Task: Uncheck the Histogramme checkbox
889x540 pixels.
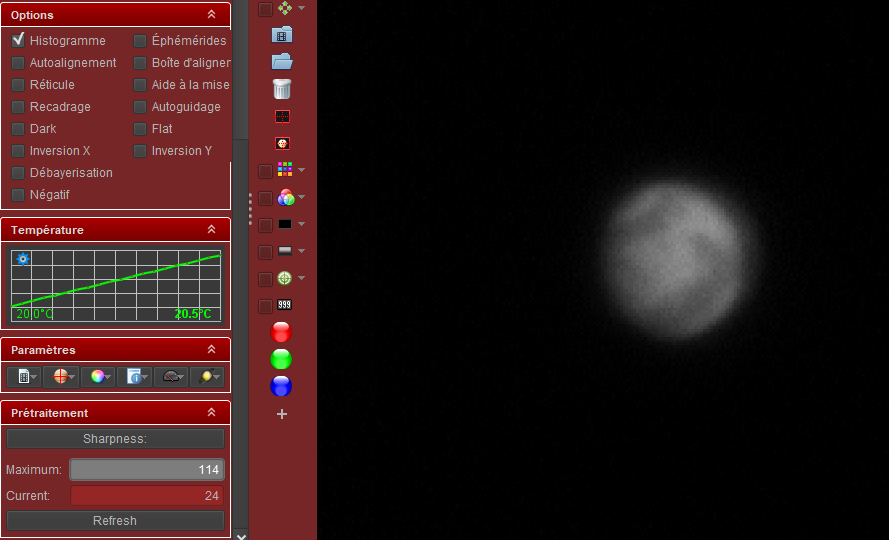Action: tap(18, 40)
